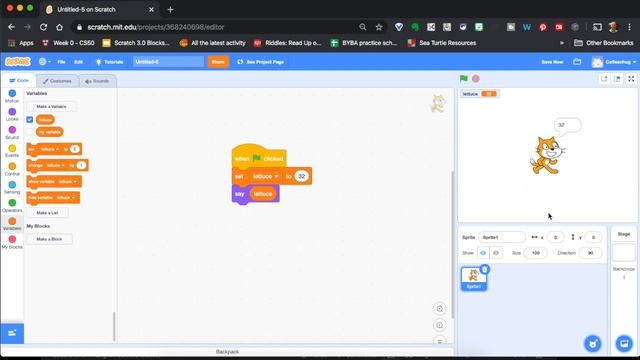Click the sprite y position field
Screen dimensions: 640x360
593,237
